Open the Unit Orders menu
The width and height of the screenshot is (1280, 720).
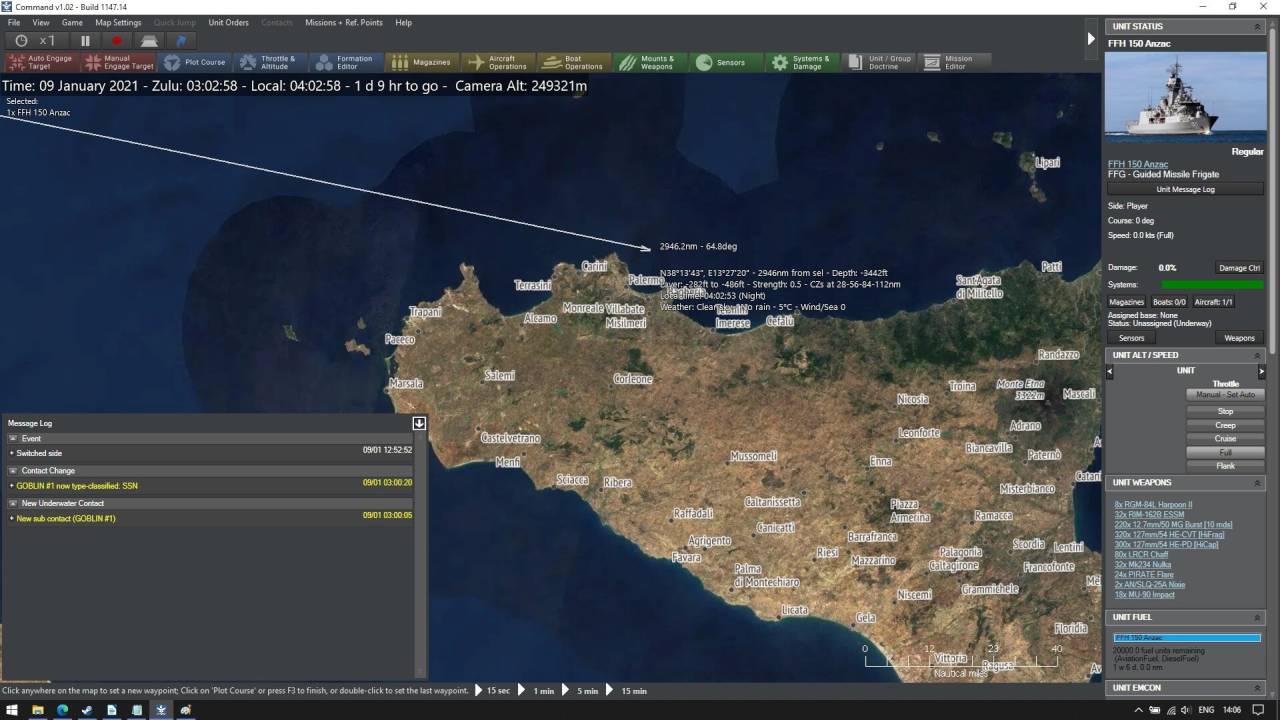(228, 22)
